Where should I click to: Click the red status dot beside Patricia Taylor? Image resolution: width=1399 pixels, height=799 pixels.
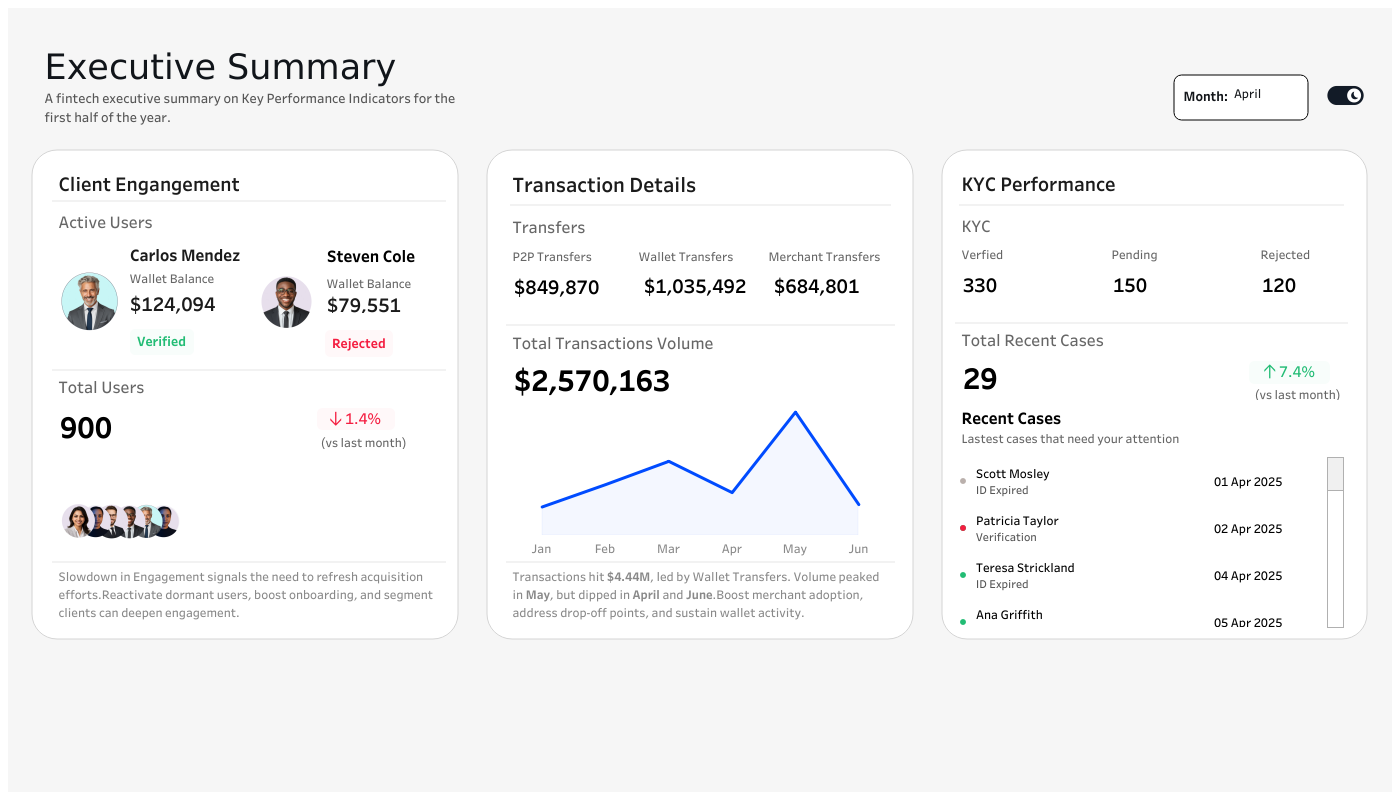963,528
